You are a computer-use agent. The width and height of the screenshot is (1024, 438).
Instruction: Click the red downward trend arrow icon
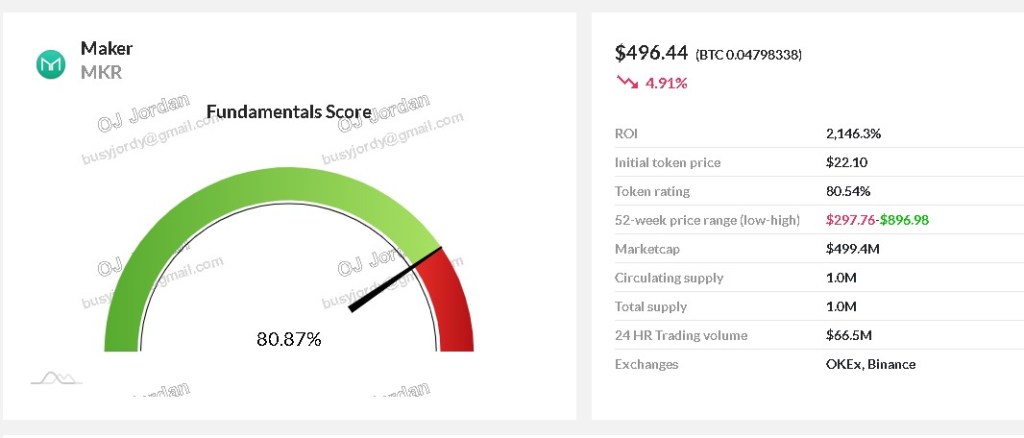point(627,82)
